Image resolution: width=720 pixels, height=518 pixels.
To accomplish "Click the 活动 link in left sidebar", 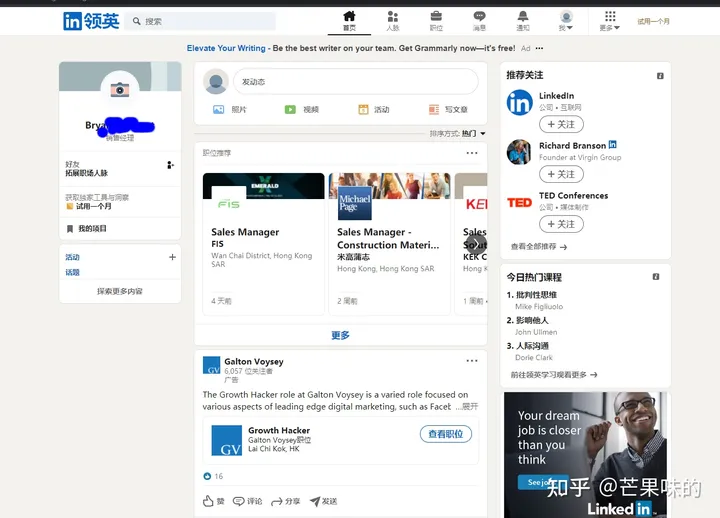I will pyautogui.click(x=73, y=257).
